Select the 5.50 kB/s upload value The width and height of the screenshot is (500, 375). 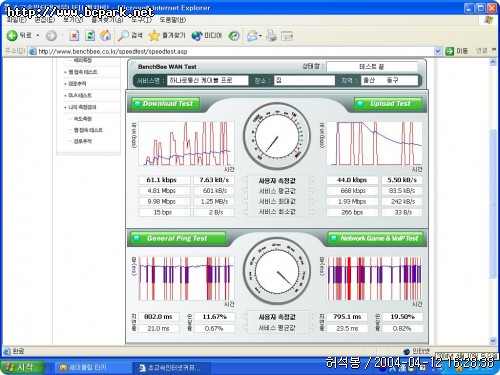[x=402, y=180]
